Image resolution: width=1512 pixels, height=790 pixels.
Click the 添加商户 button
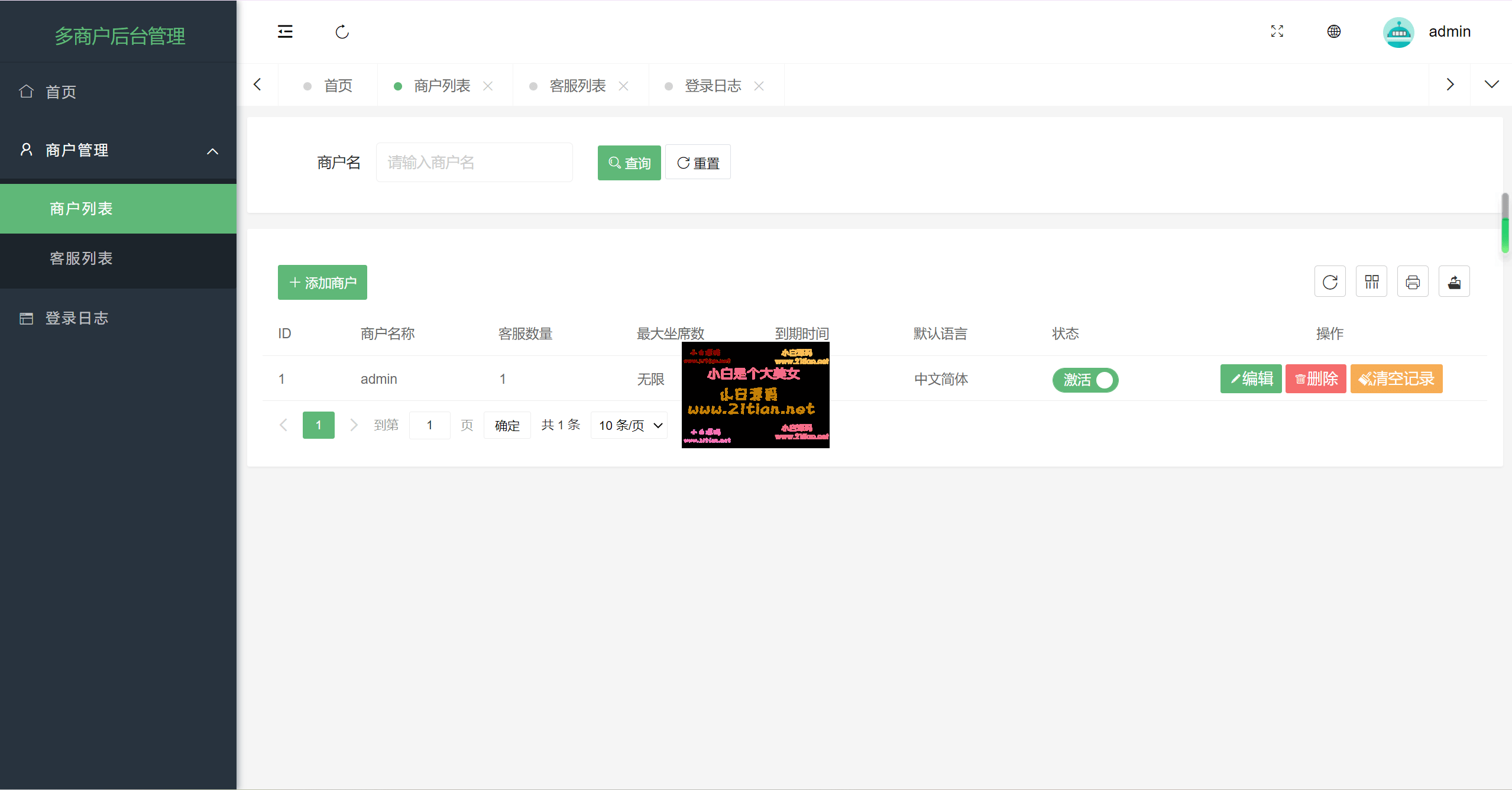click(322, 283)
